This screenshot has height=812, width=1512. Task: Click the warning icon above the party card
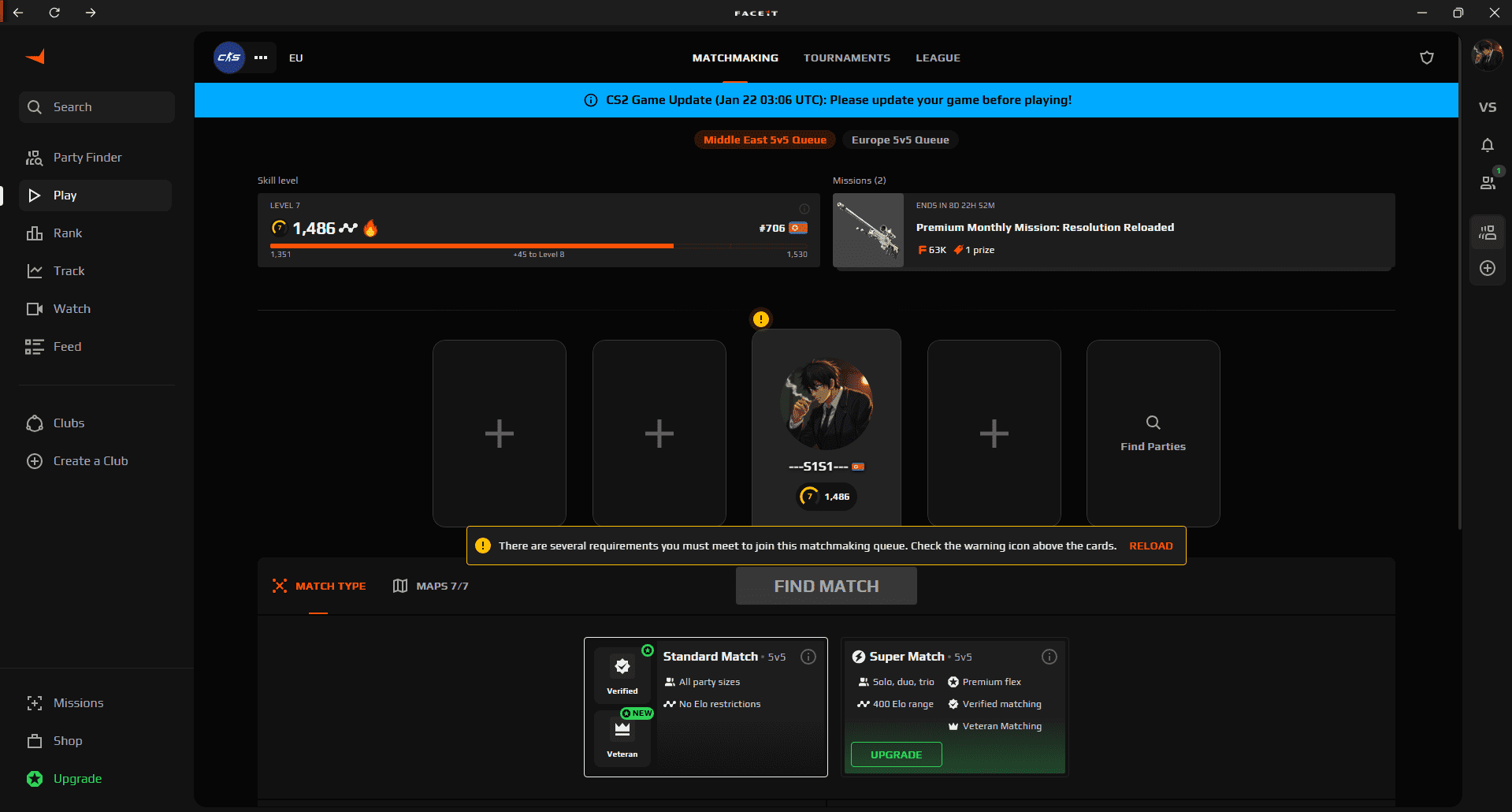[x=760, y=319]
